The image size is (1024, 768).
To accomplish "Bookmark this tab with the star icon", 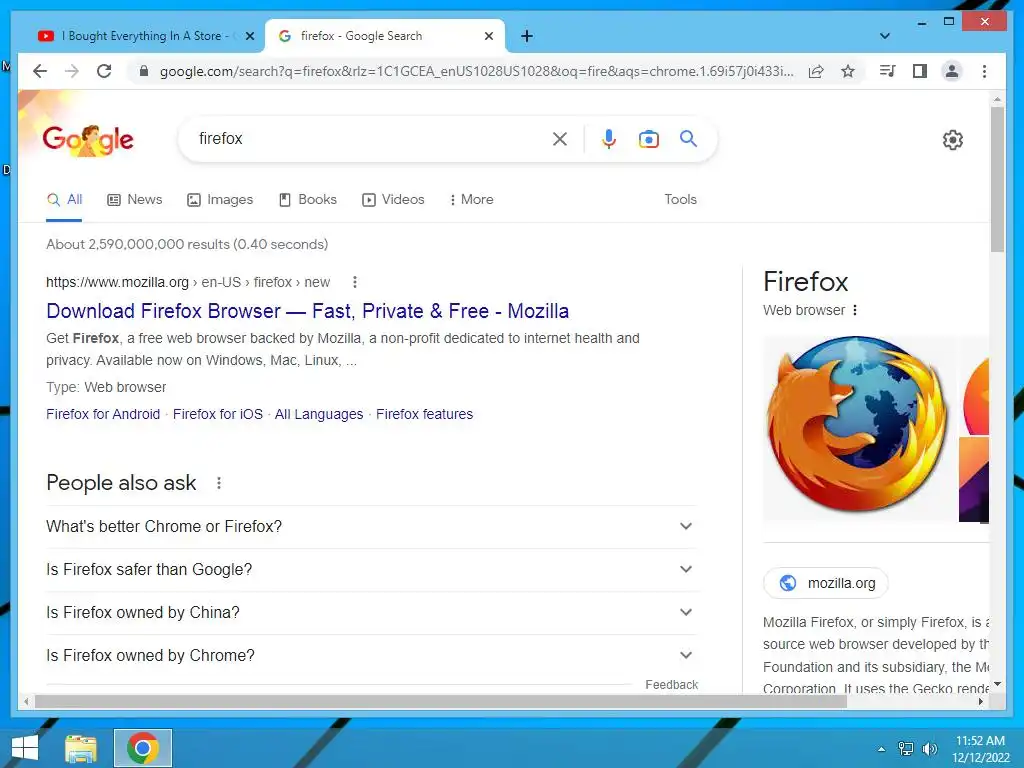I will tap(848, 71).
